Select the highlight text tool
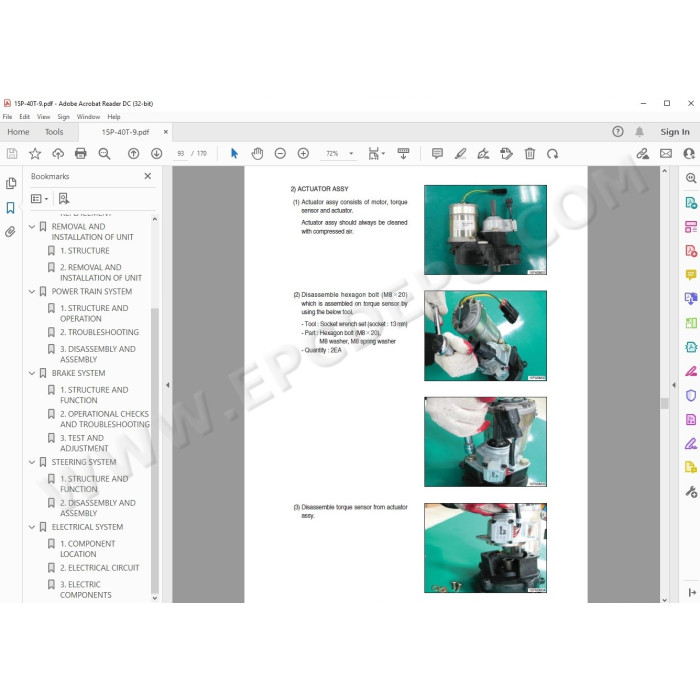This screenshot has width=700, height=700. [460, 154]
